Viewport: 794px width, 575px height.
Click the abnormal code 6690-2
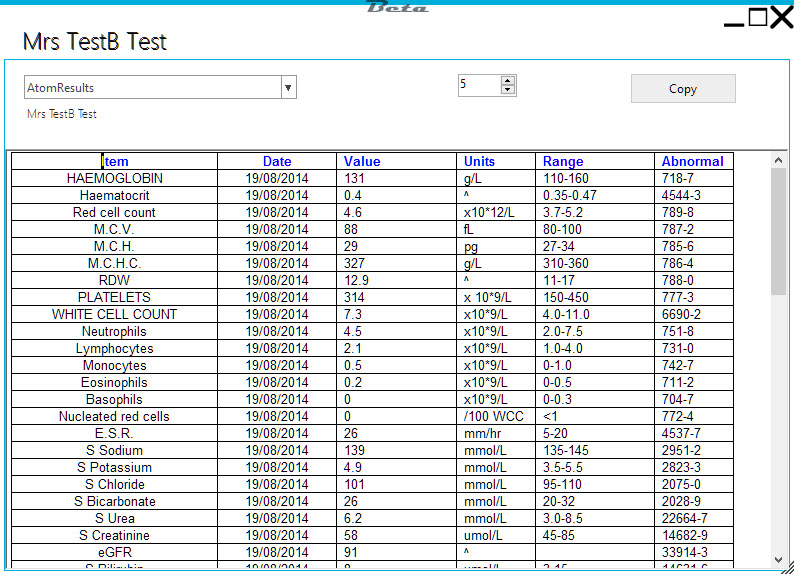pos(694,314)
